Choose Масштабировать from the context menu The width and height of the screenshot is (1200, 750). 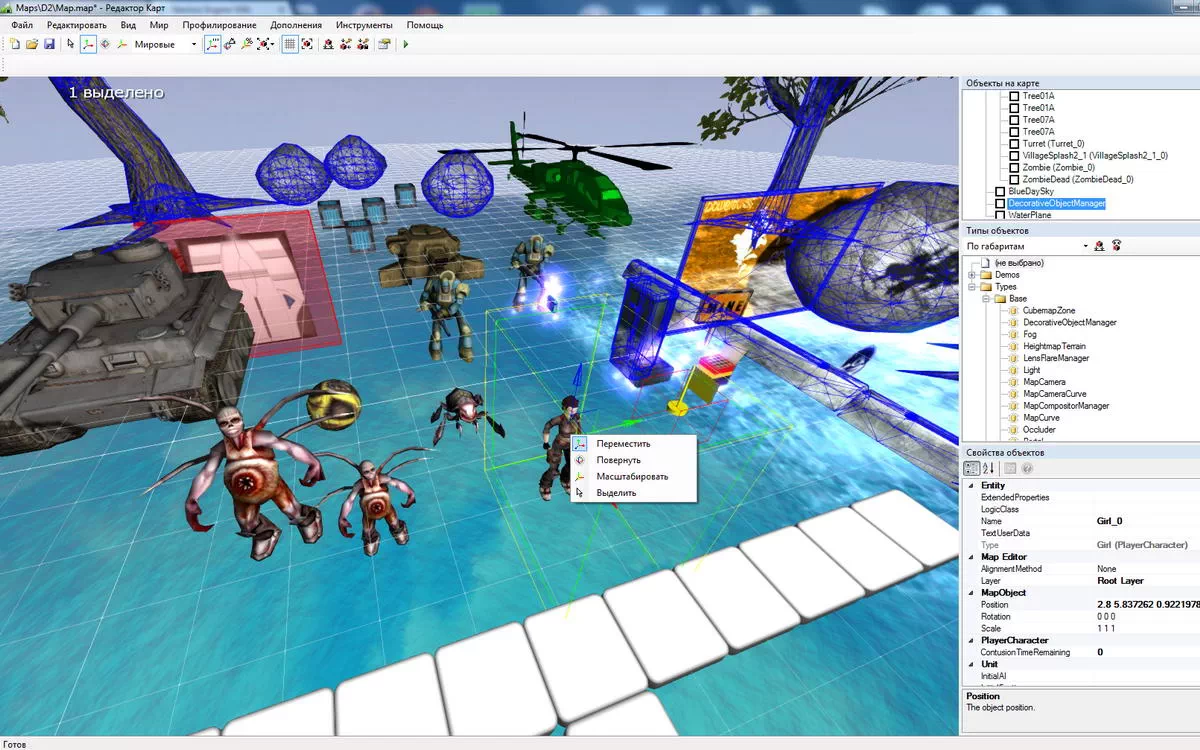(x=632, y=476)
